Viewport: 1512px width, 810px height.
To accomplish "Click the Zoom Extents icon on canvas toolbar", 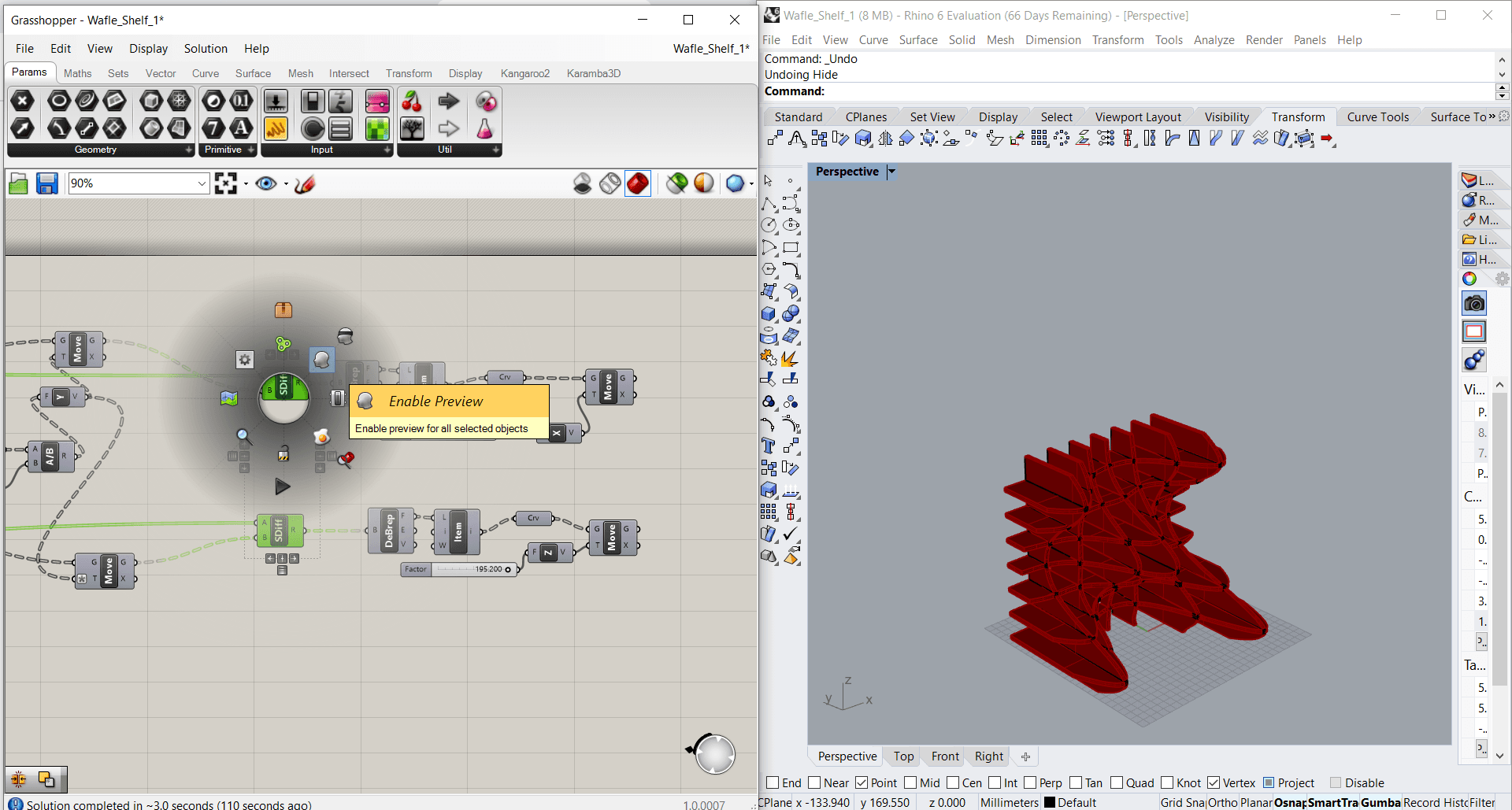I will coord(226,183).
